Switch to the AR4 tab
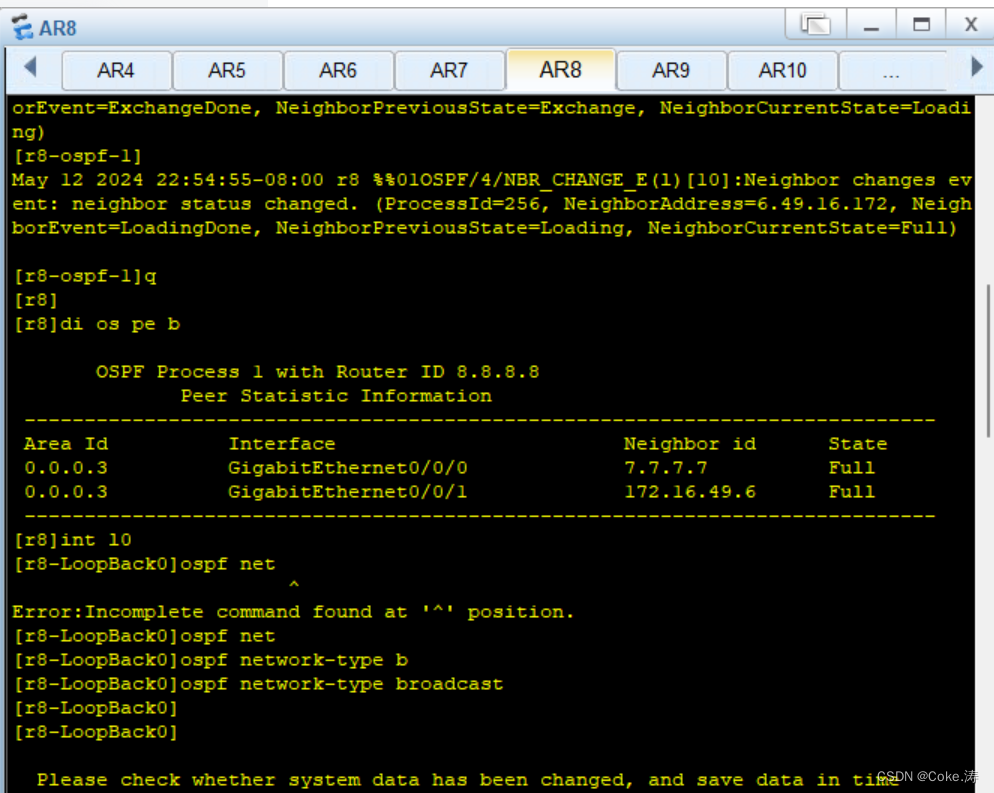Screen dimensions: 994x793 point(116,70)
